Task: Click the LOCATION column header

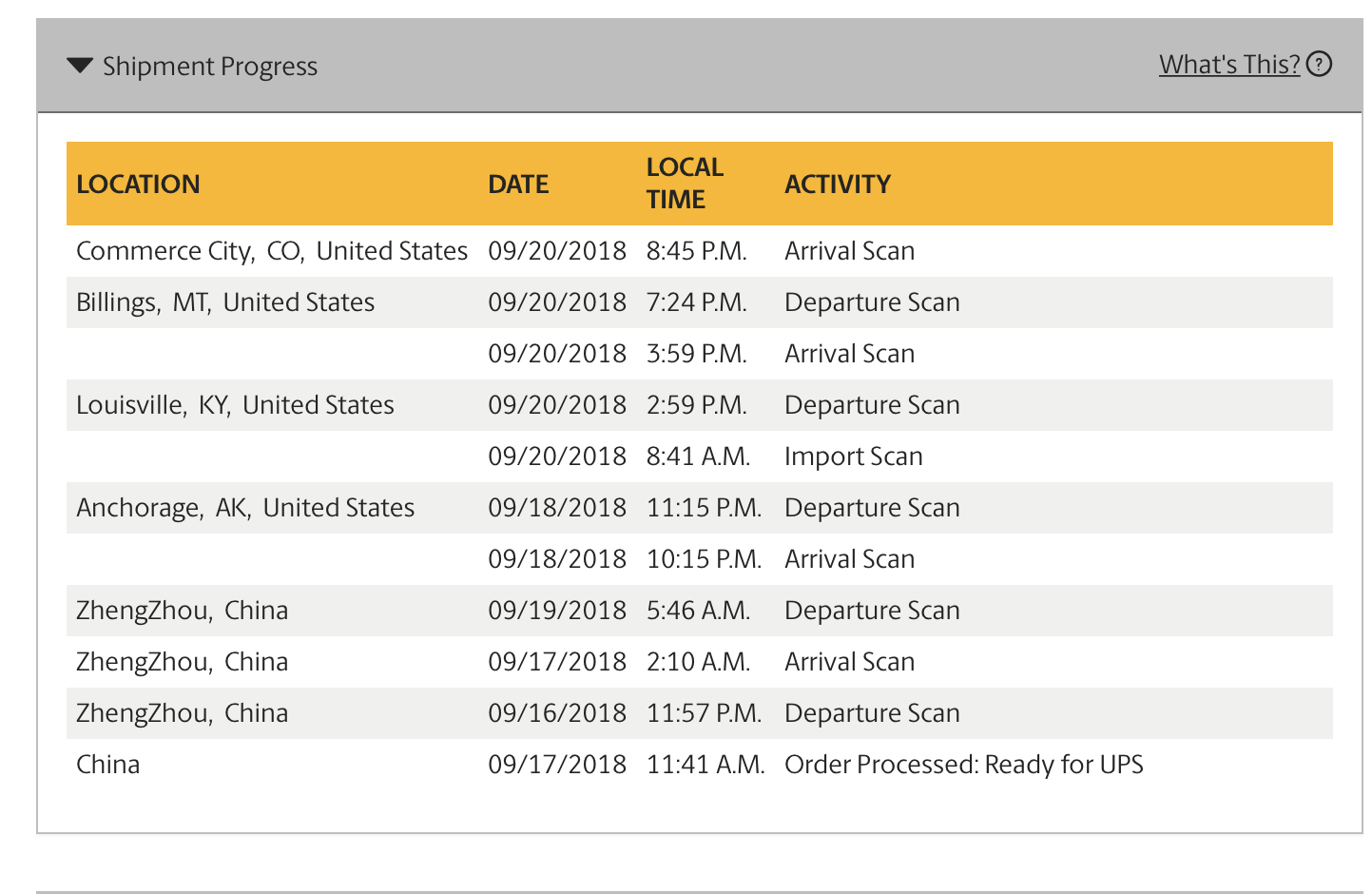Action: pos(138,185)
